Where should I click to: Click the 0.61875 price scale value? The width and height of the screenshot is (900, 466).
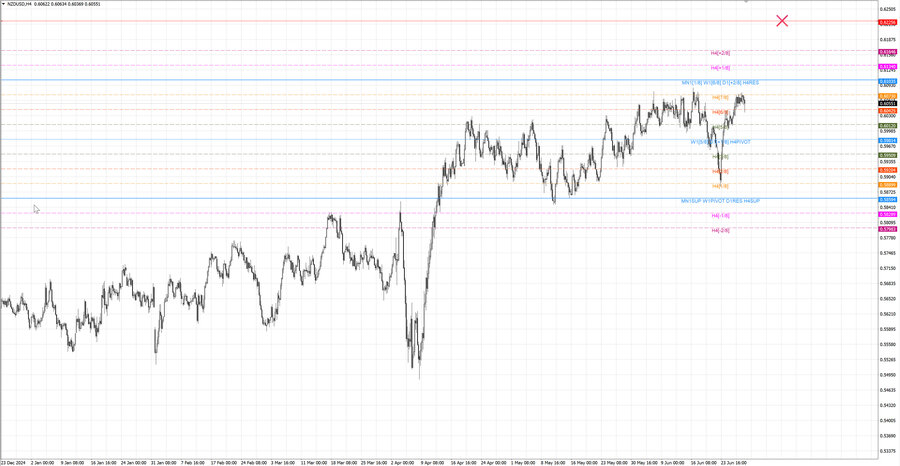pos(887,40)
